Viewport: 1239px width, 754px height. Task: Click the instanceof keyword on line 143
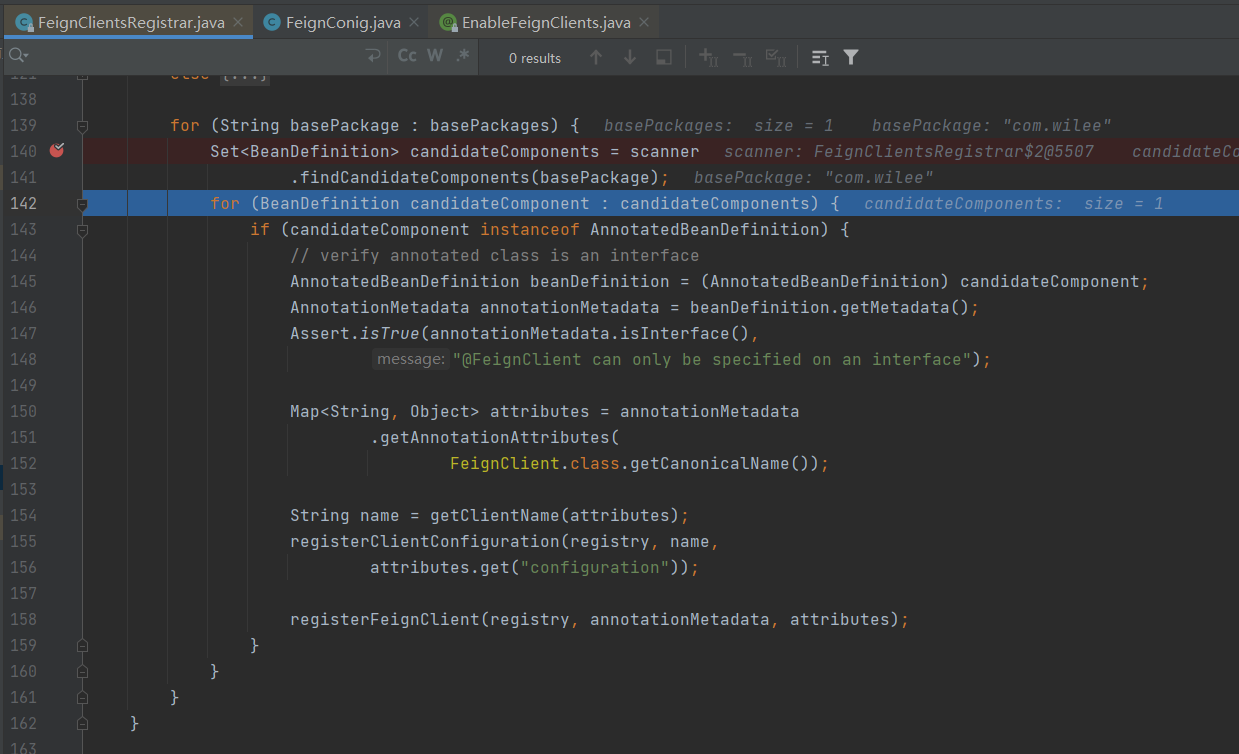pyautogui.click(x=530, y=229)
